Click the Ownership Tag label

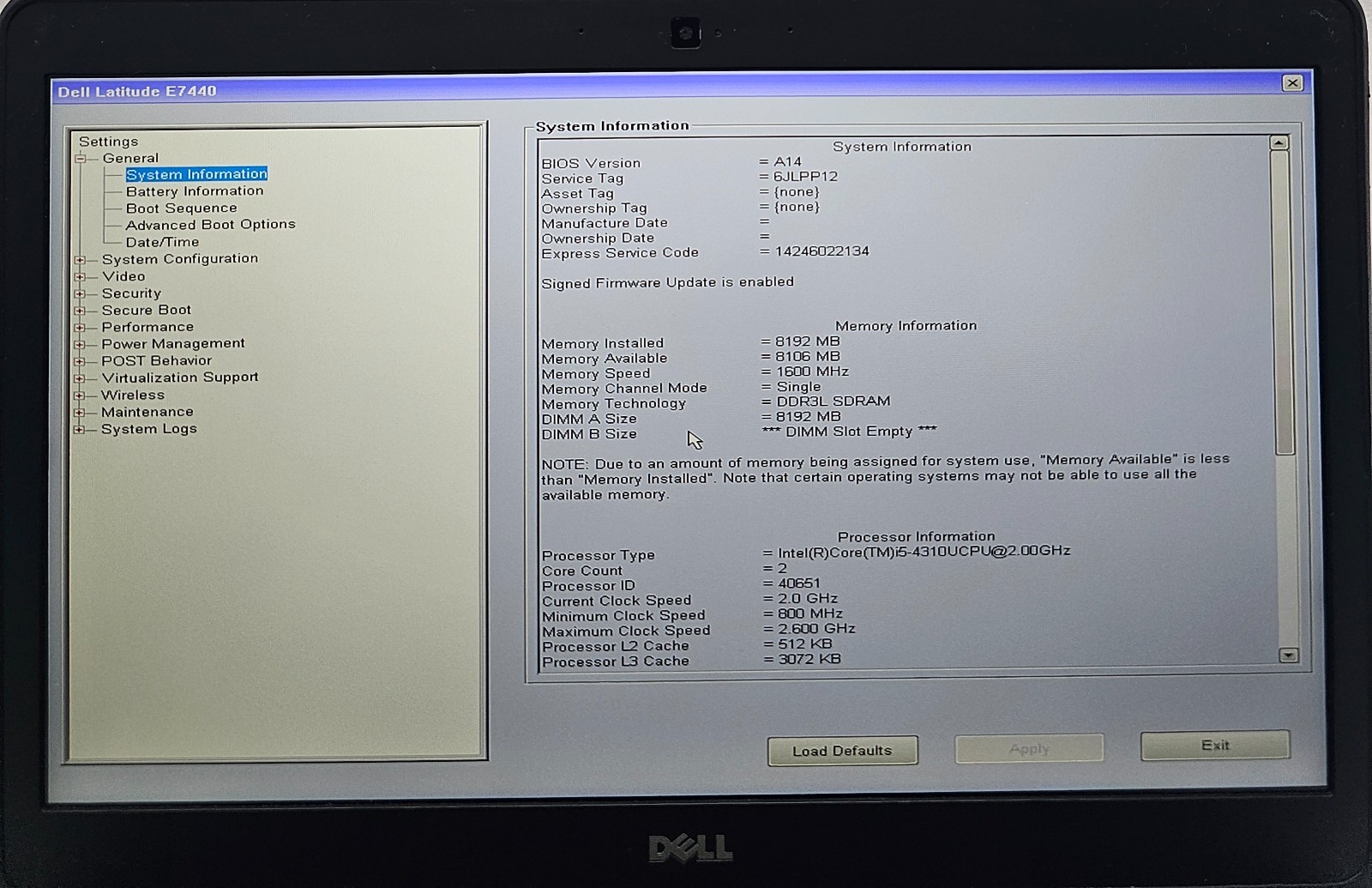click(594, 208)
